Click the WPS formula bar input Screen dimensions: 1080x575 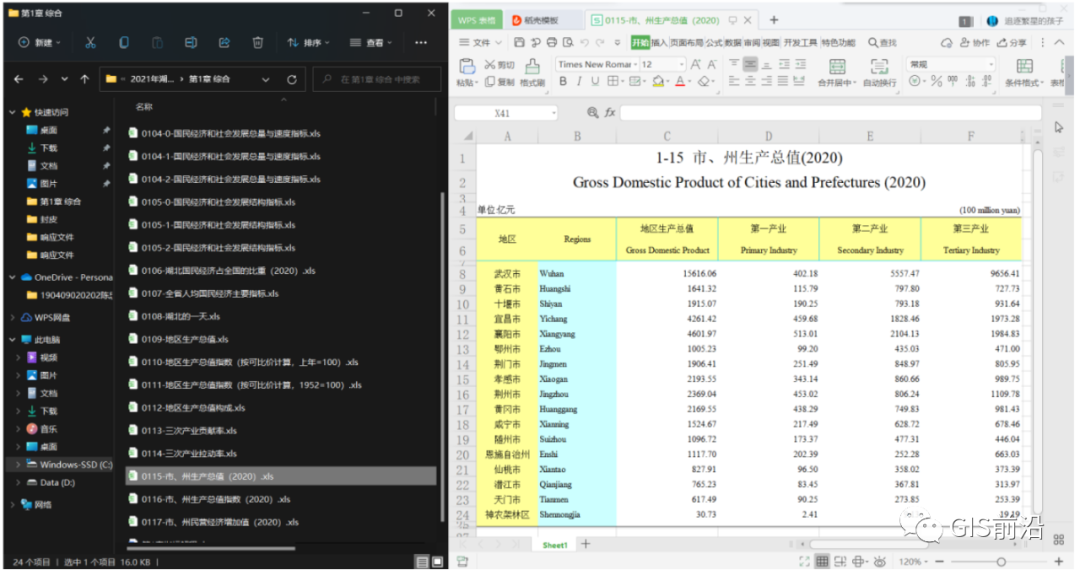click(x=831, y=112)
